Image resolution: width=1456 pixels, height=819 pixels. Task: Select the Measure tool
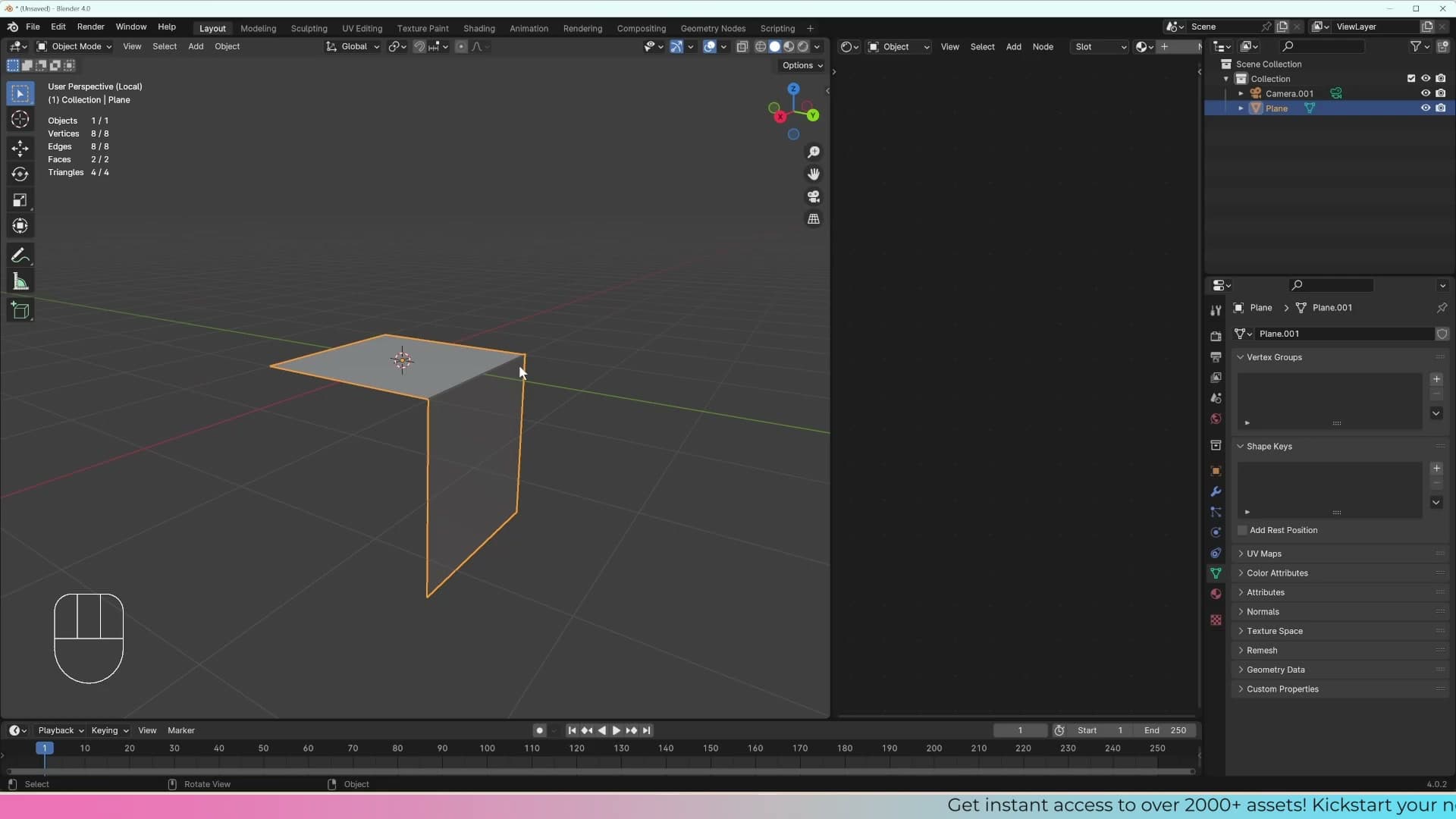point(20,282)
